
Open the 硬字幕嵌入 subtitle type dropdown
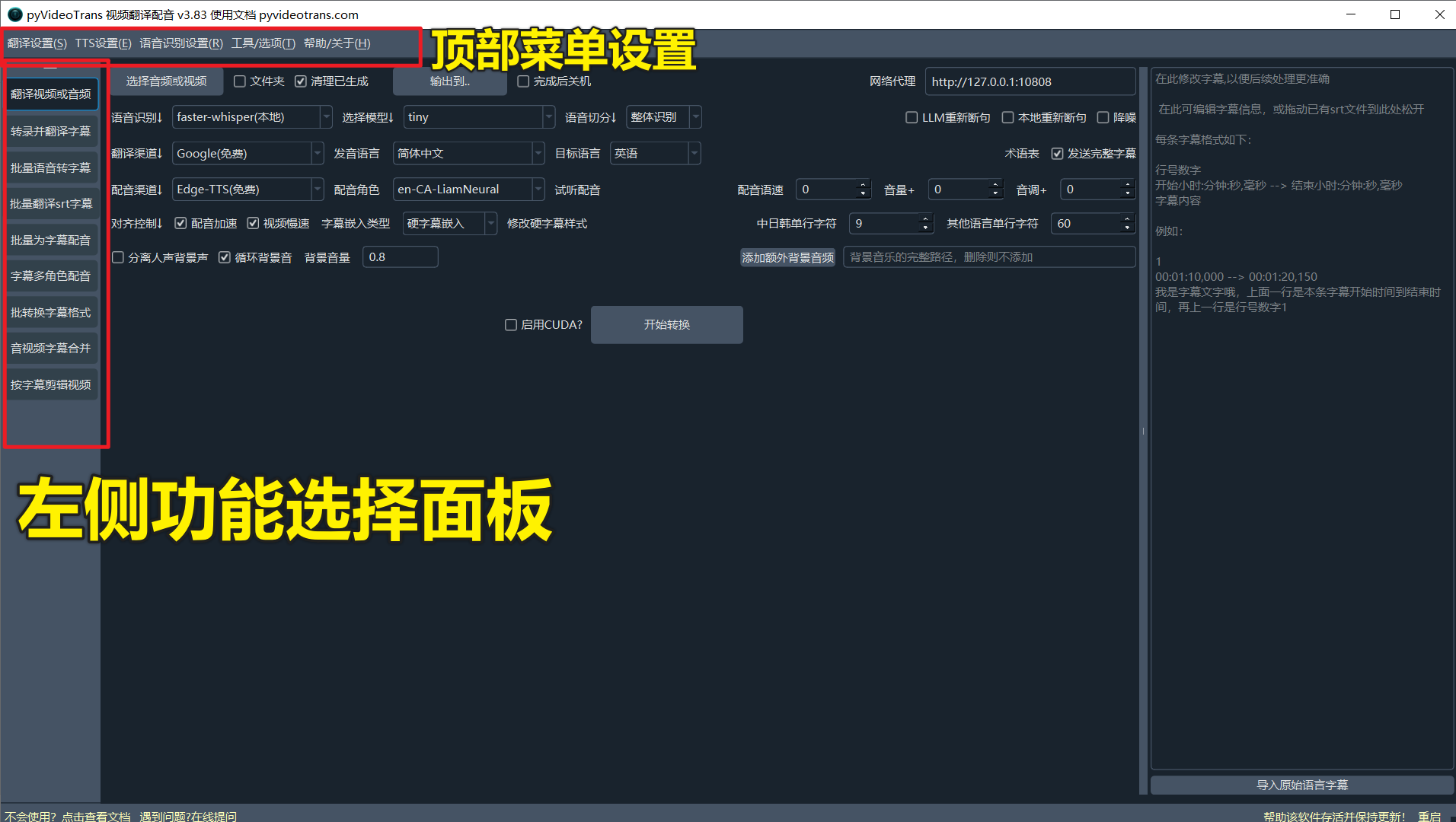(490, 224)
